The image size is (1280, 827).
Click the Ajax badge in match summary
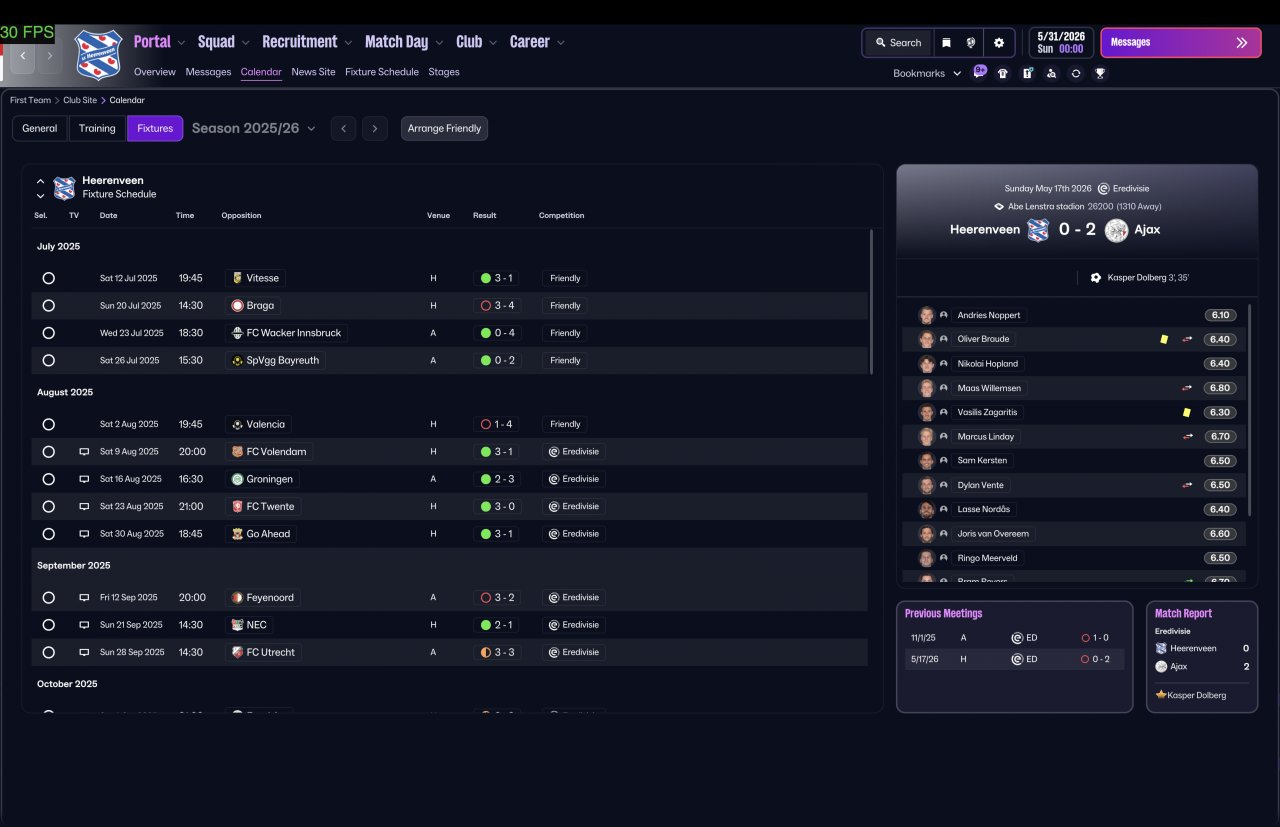pyautogui.click(x=1117, y=229)
